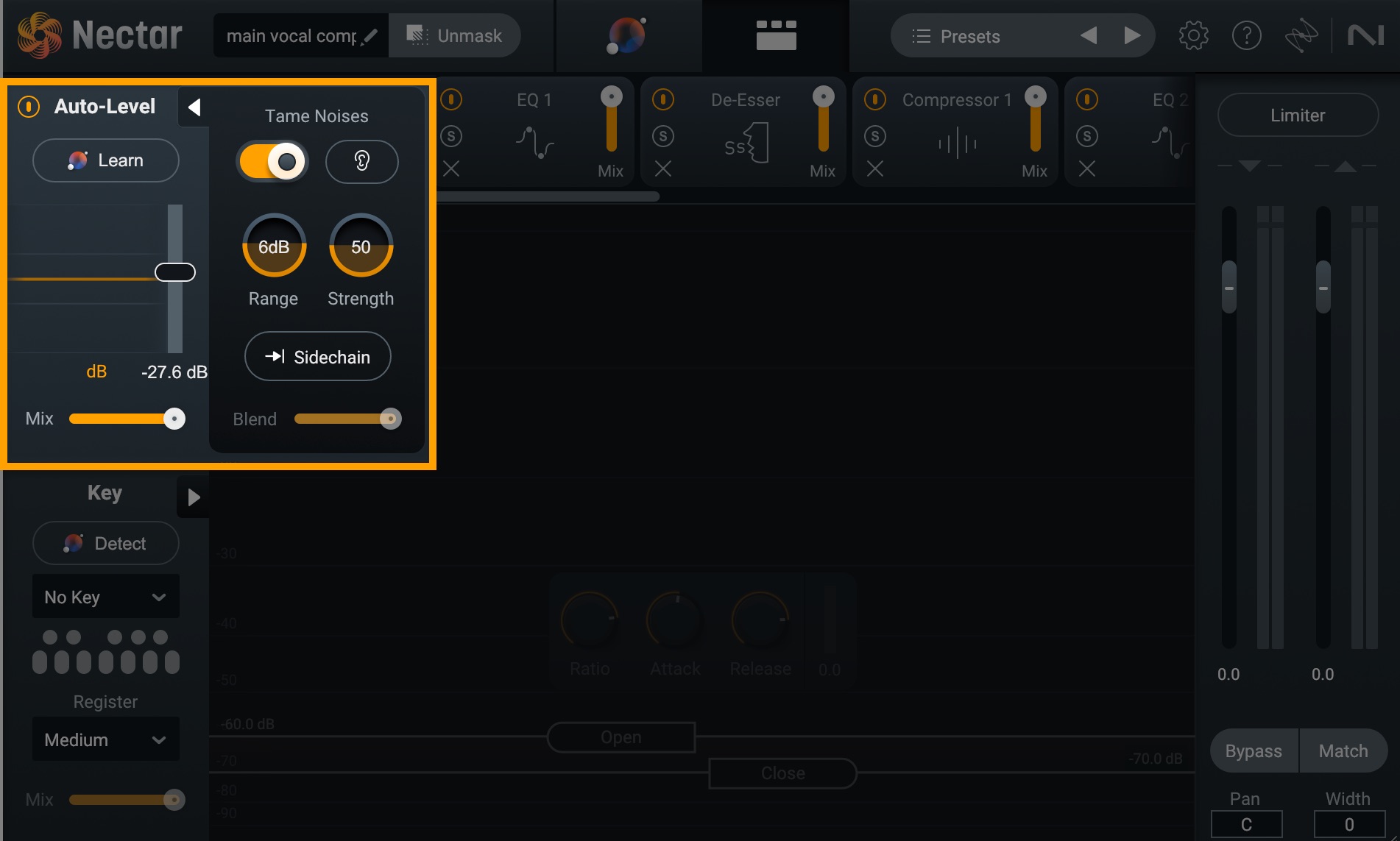The width and height of the screenshot is (1400, 841).
Task: Remove the De-Esser module with X
Action: [662, 169]
